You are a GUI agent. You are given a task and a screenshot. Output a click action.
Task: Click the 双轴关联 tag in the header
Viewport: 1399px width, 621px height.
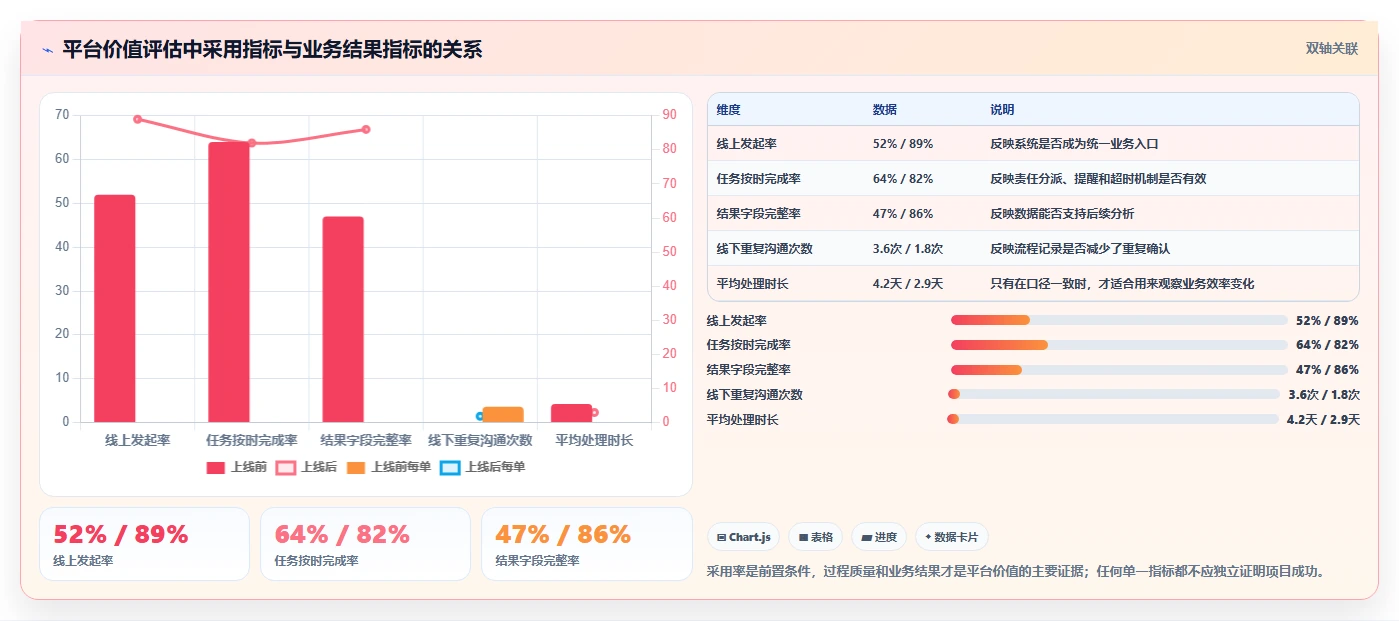tap(1332, 49)
